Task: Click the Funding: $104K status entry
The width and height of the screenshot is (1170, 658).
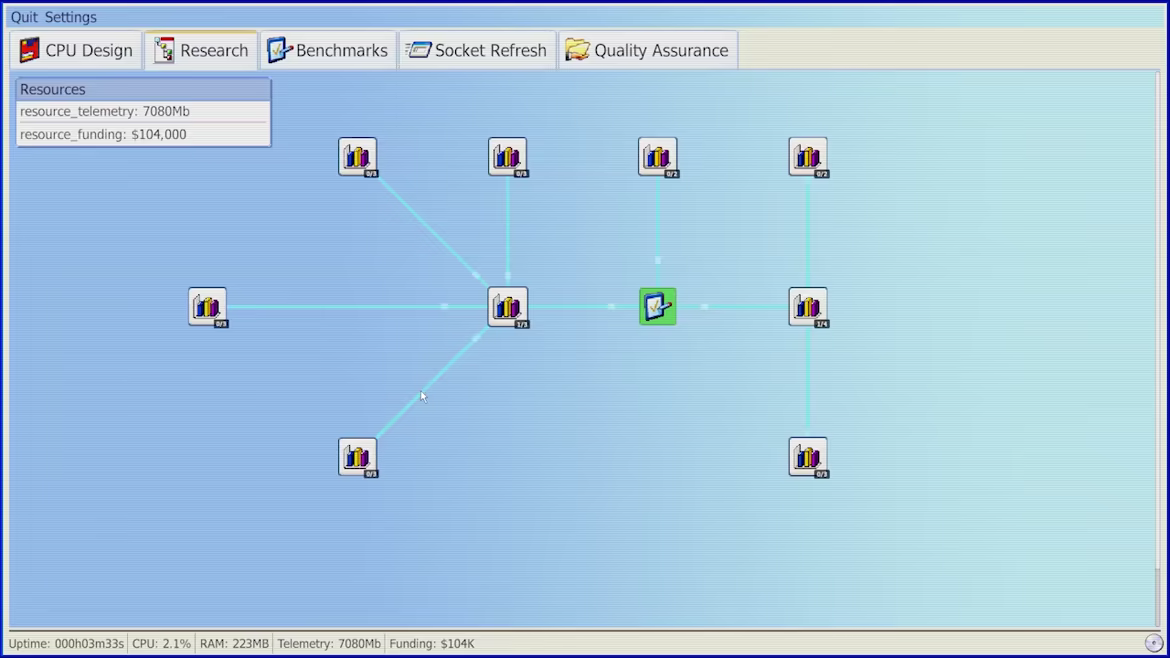Action: (432, 643)
